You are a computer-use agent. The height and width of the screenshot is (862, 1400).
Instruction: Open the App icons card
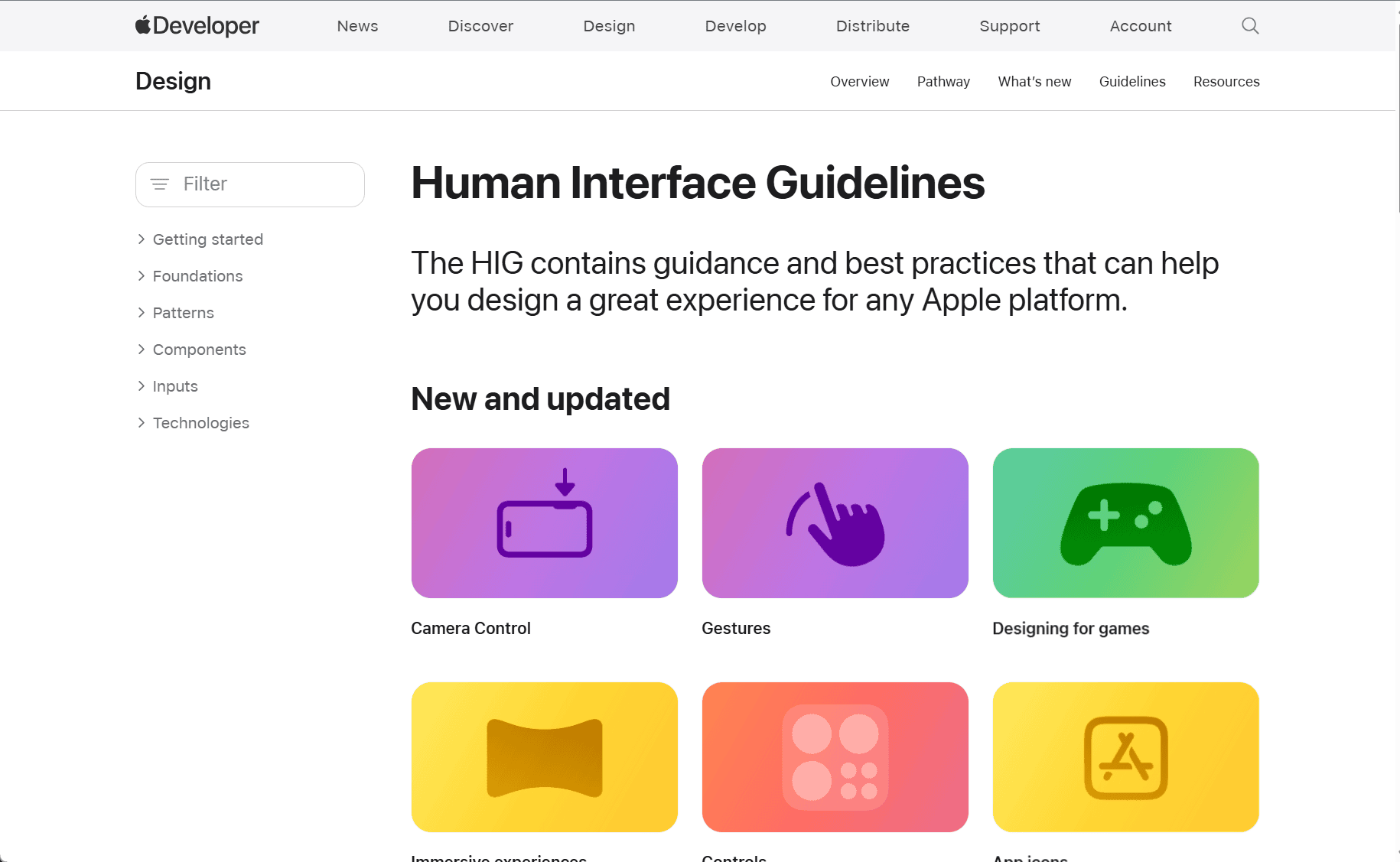click(x=1125, y=757)
